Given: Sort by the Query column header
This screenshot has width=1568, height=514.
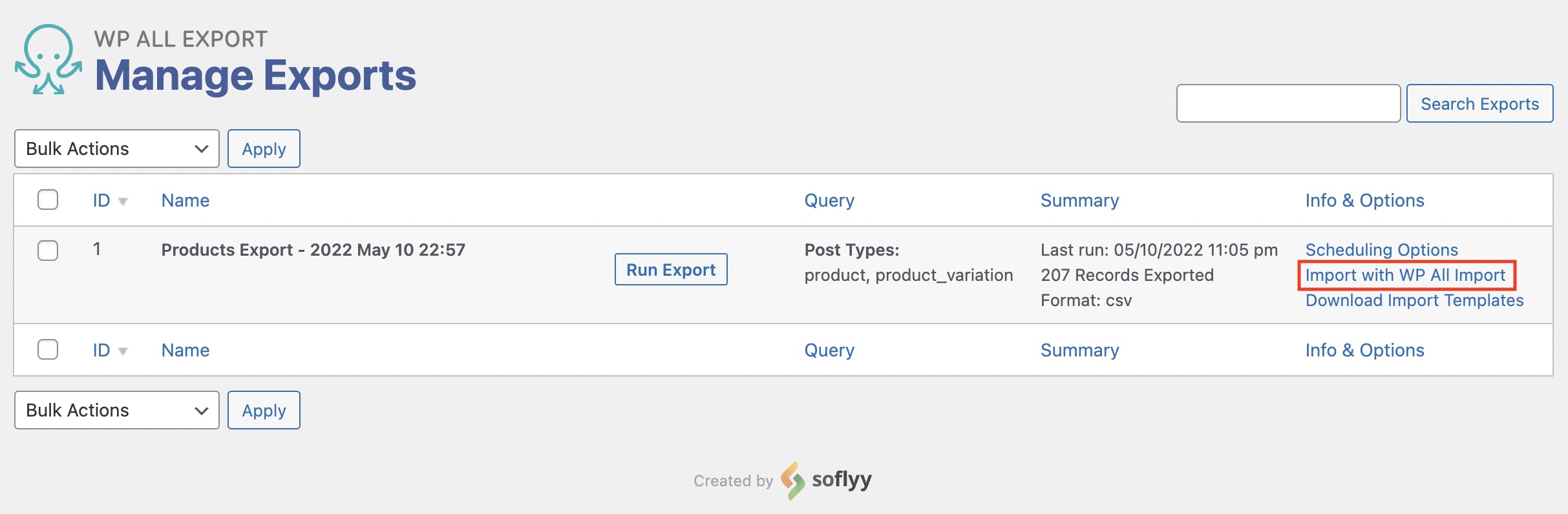Looking at the screenshot, I should 829,200.
